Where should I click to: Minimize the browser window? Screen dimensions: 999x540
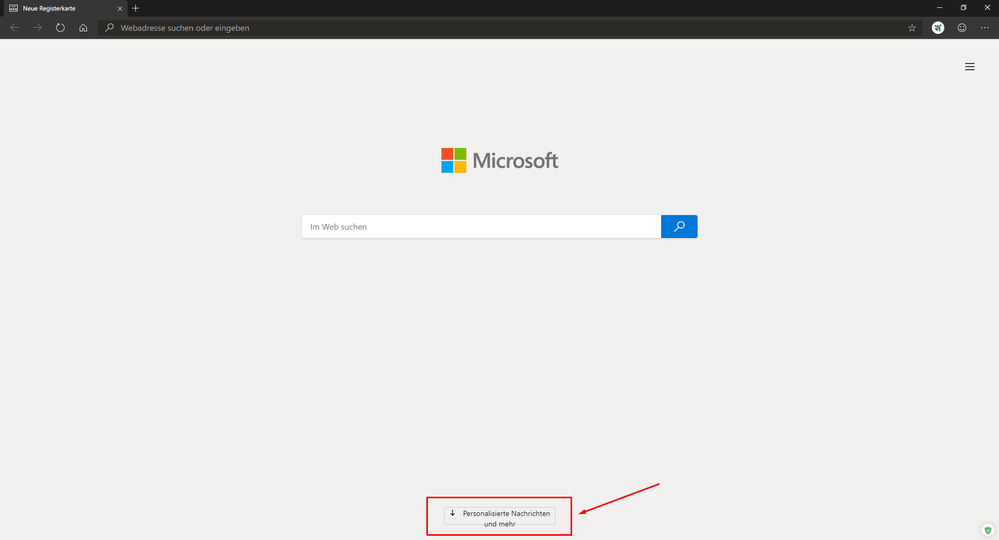[939, 8]
